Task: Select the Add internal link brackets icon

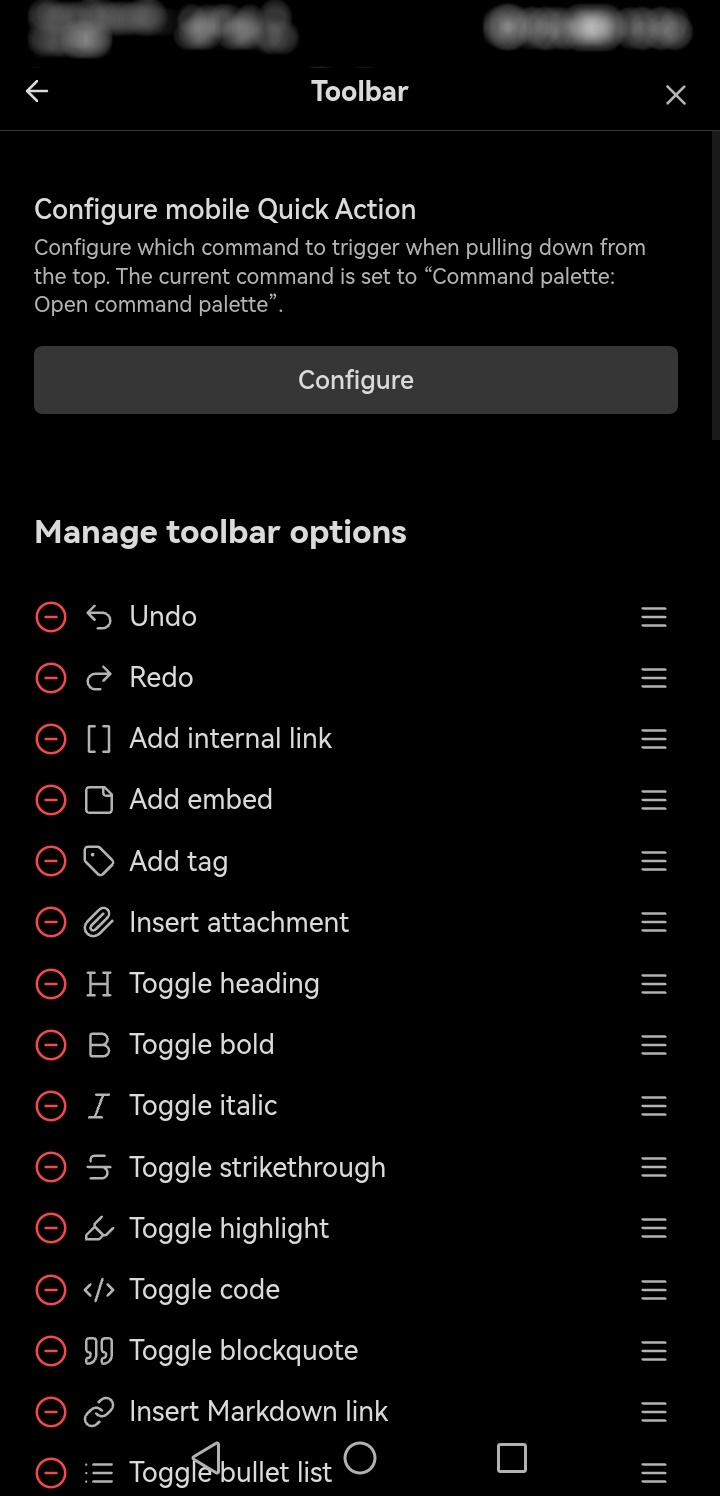Action: (98, 739)
